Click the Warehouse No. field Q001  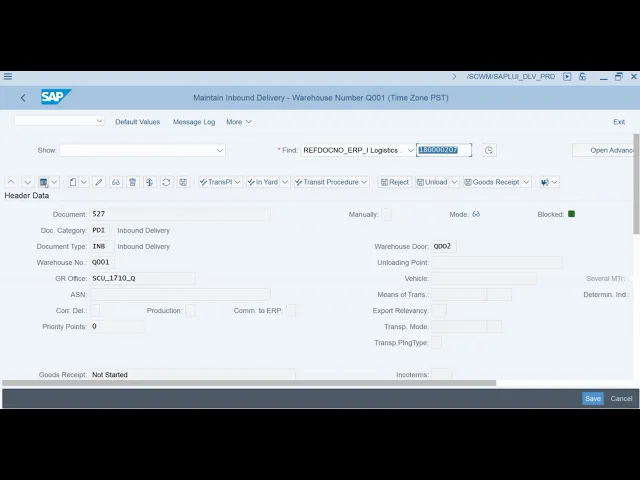coord(102,262)
